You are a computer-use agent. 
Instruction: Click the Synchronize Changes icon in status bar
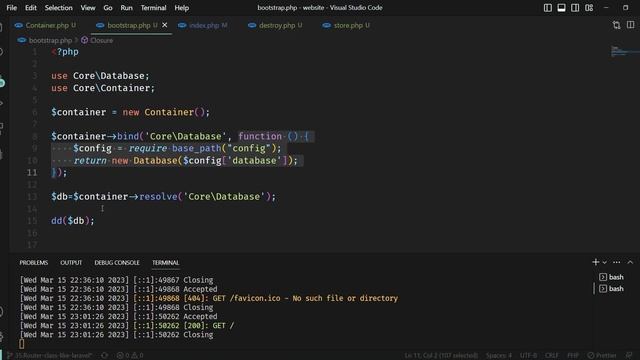(105, 356)
